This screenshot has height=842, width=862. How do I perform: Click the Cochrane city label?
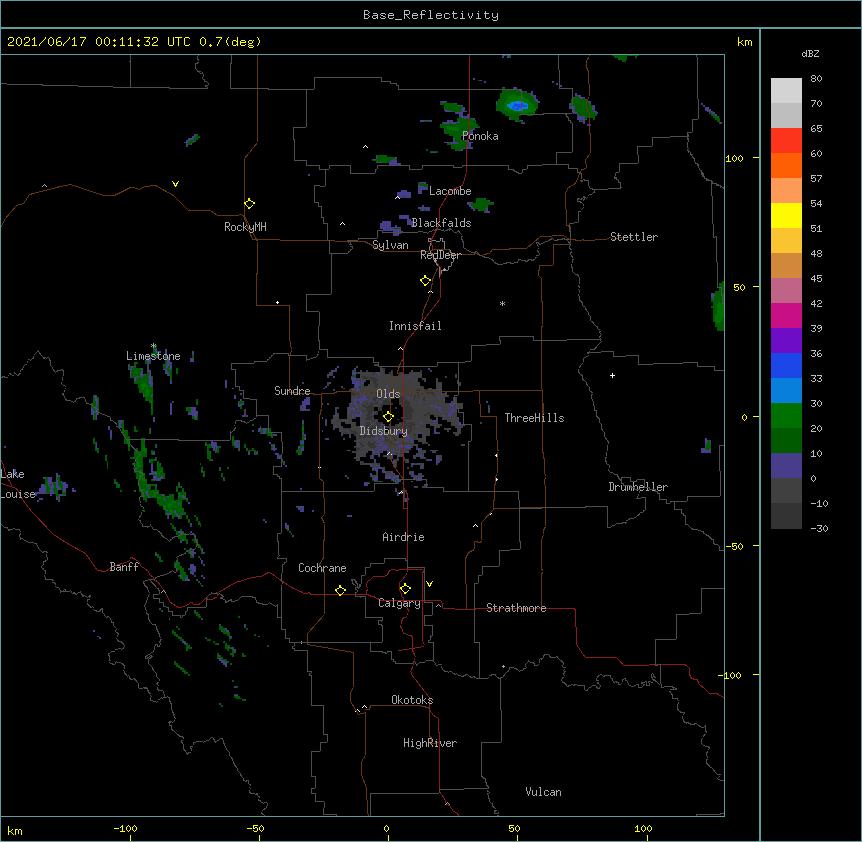(x=322, y=568)
